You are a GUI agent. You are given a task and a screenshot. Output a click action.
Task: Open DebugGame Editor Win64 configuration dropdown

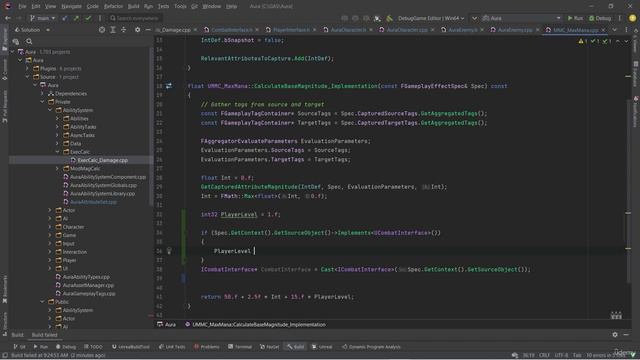pos(431,18)
